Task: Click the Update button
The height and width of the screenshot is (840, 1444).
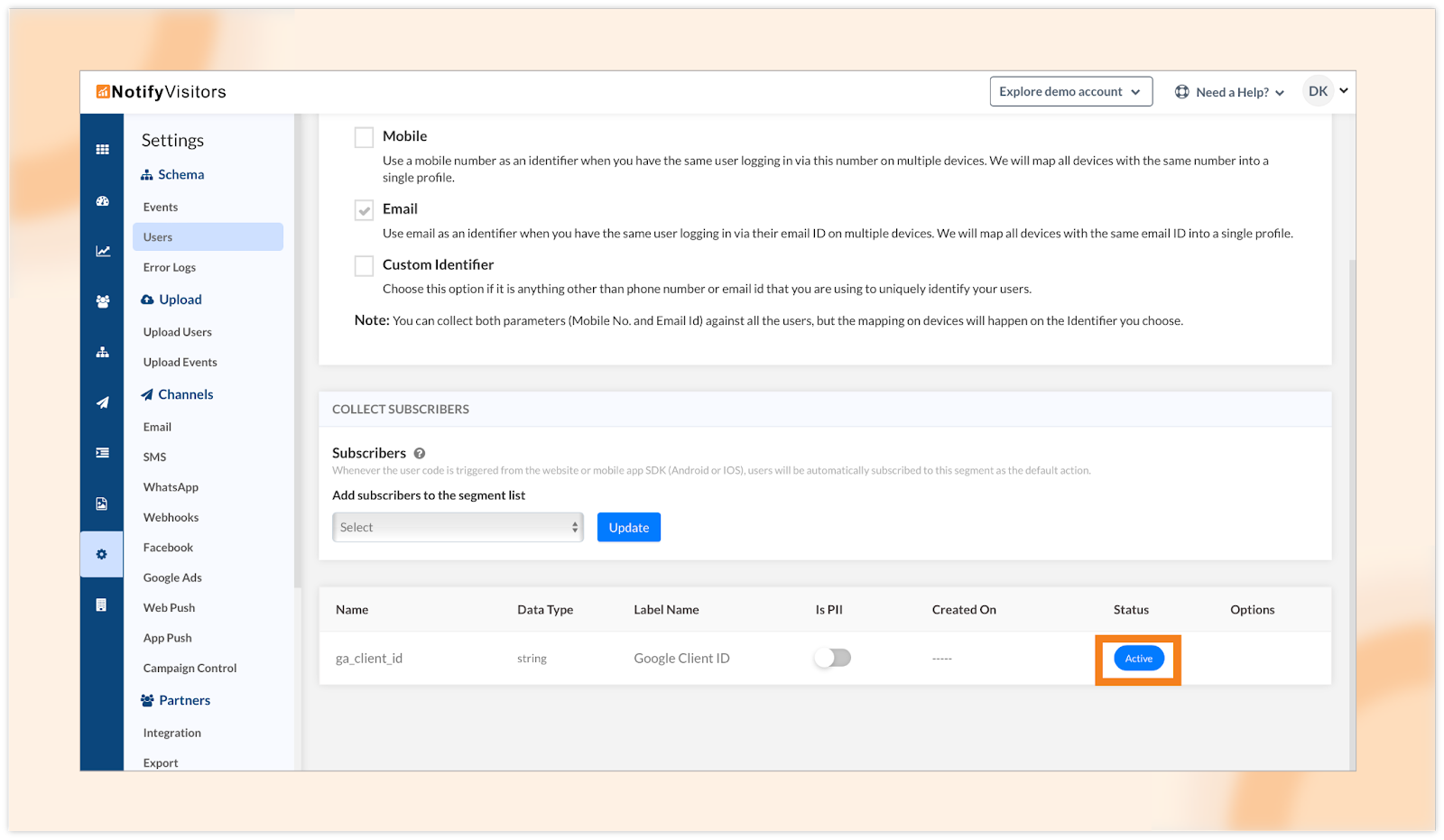Action: point(629,527)
